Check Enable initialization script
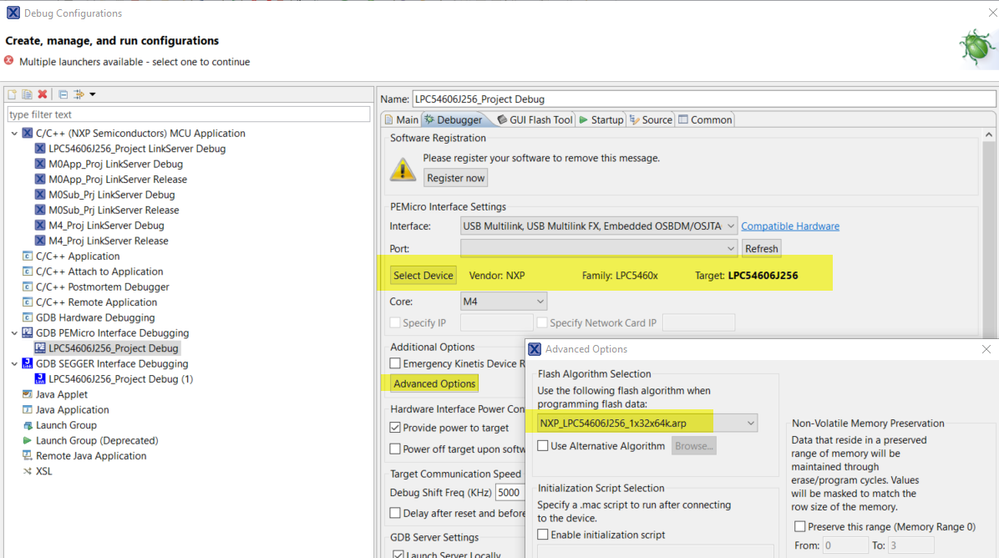The height and width of the screenshot is (558, 999). tap(543, 534)
